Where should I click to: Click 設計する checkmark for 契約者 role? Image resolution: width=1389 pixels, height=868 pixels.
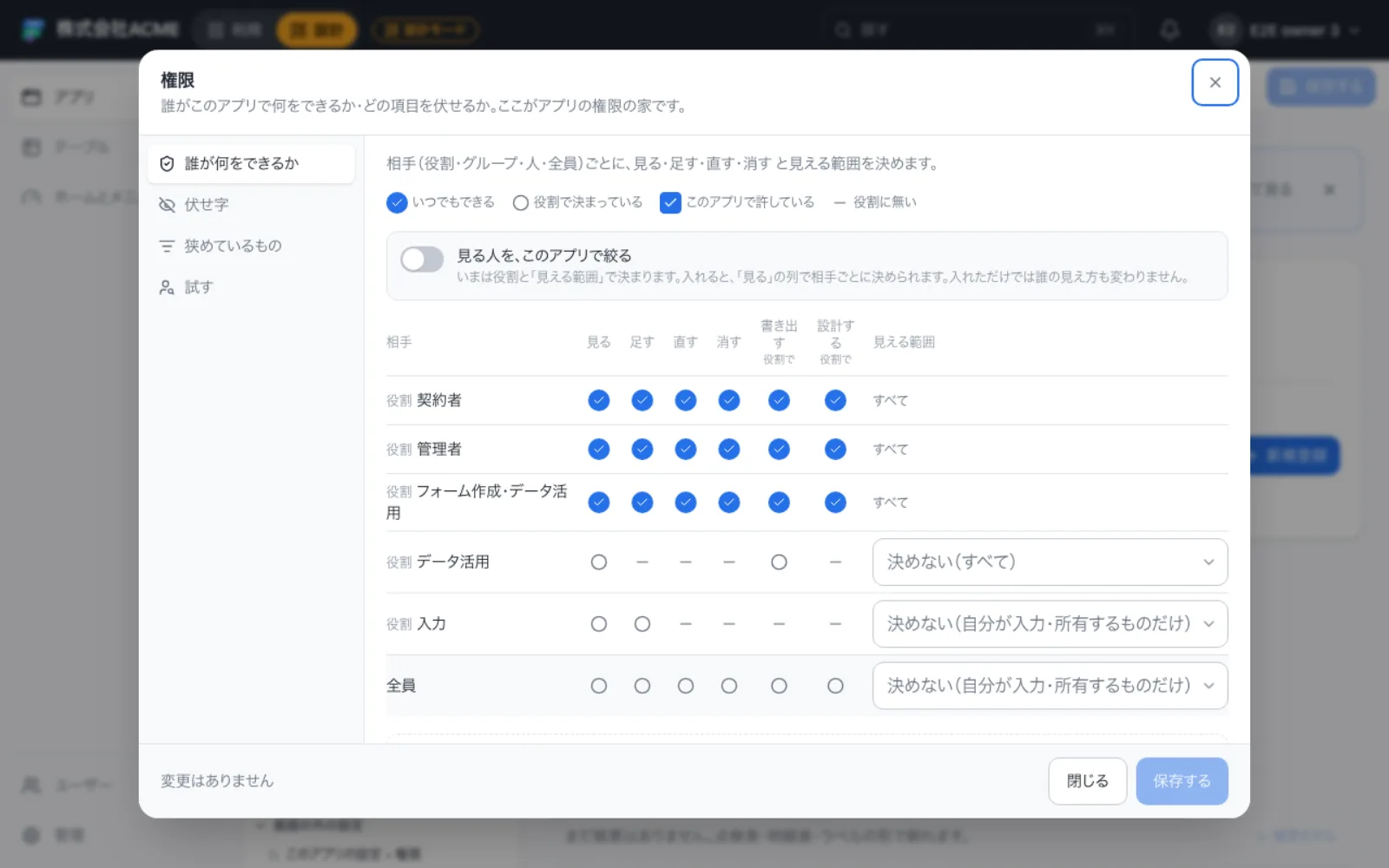click(x=835, y=400)
